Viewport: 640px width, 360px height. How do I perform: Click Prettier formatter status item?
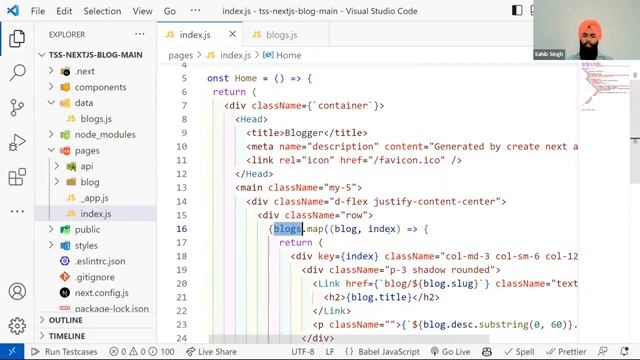(x=566, y=351)
